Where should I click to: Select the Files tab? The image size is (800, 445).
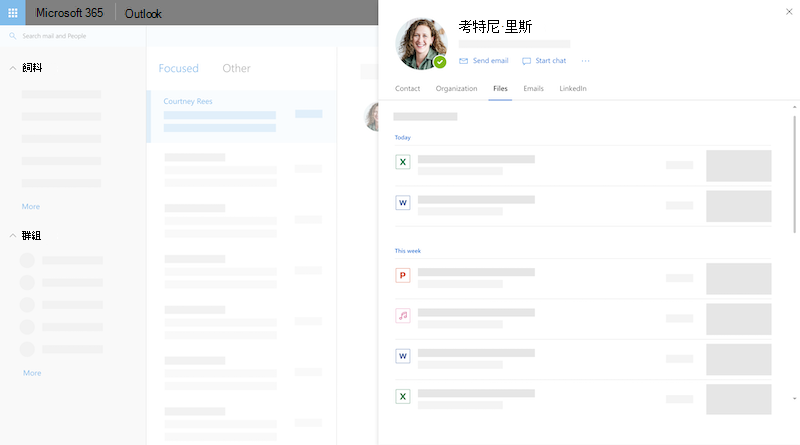pos(500,88)
